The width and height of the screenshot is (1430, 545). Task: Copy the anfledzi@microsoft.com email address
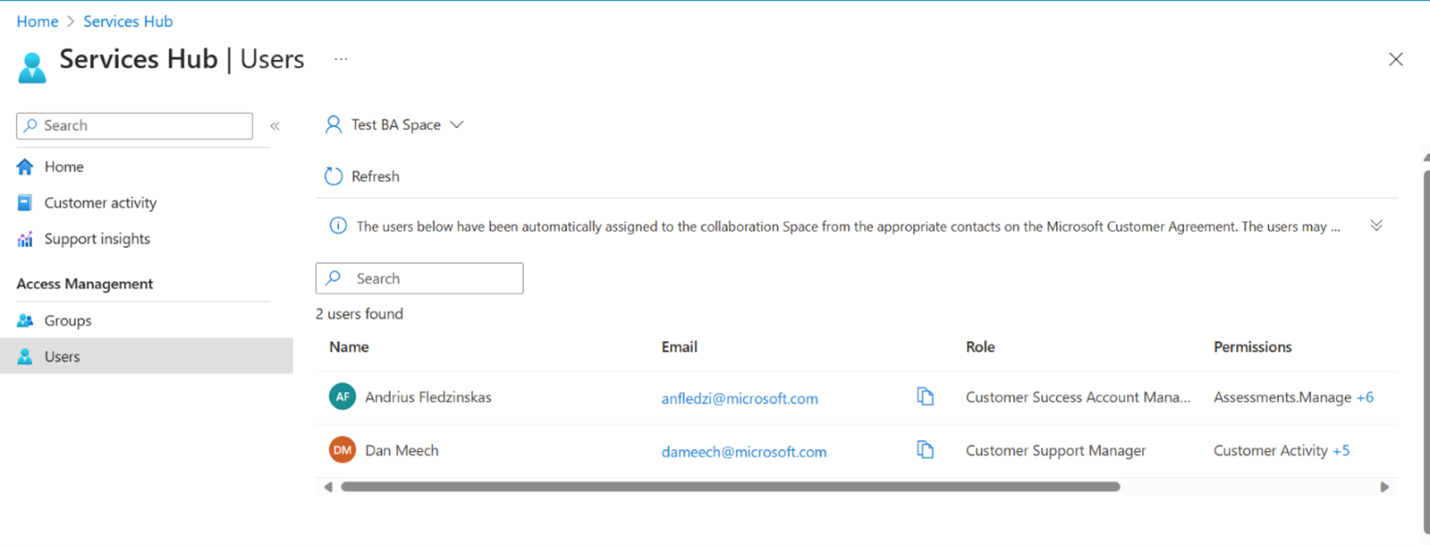[x=925, y=397]
